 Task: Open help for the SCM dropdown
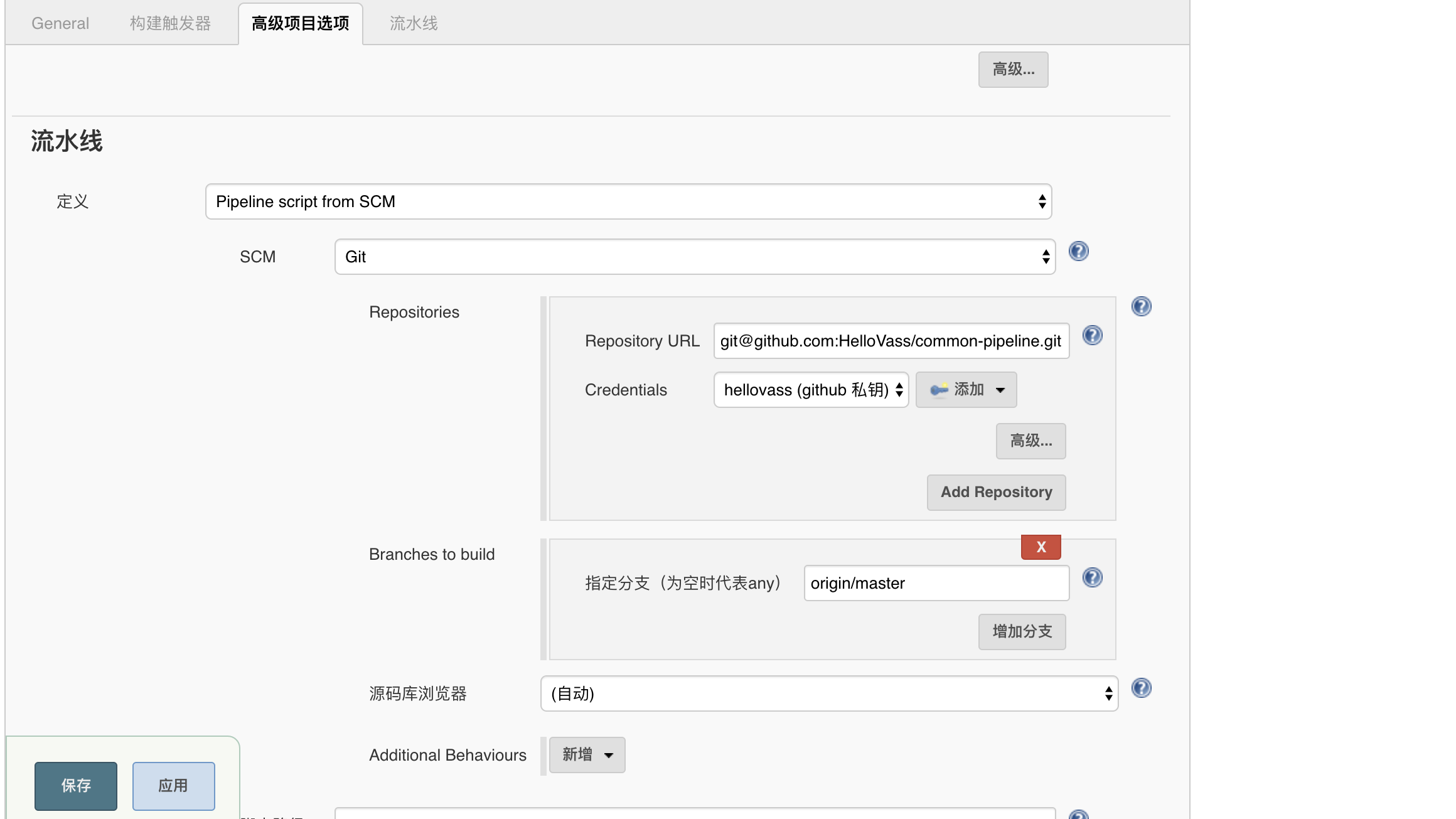pyautogui.click(x=1078, y=252)
